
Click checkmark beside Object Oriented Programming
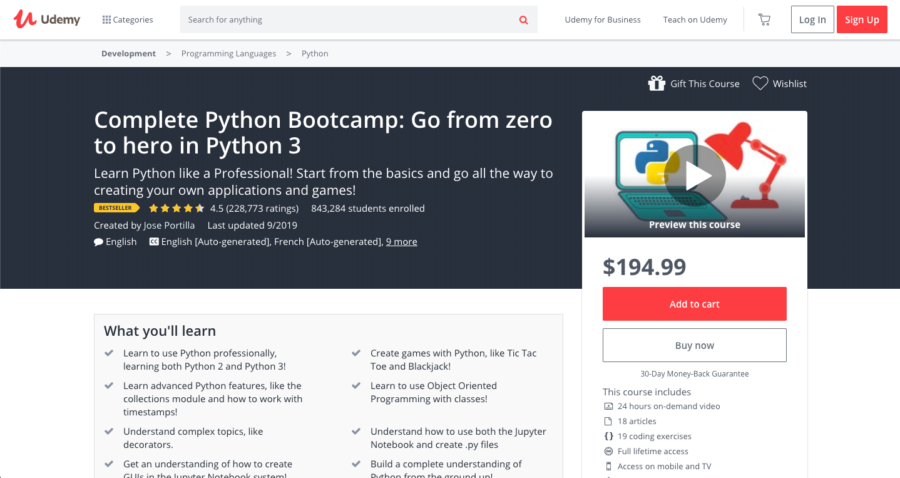356,386
